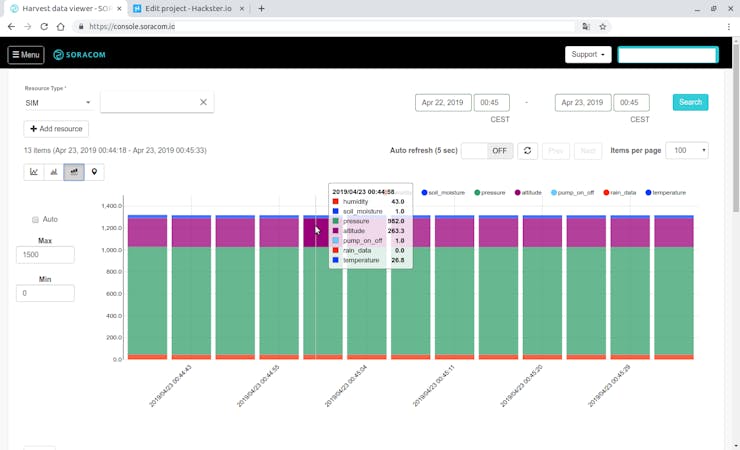Open the end date Apr 23, 2019 picker
The height and width of the screenshot is (450, 740).
582,102
